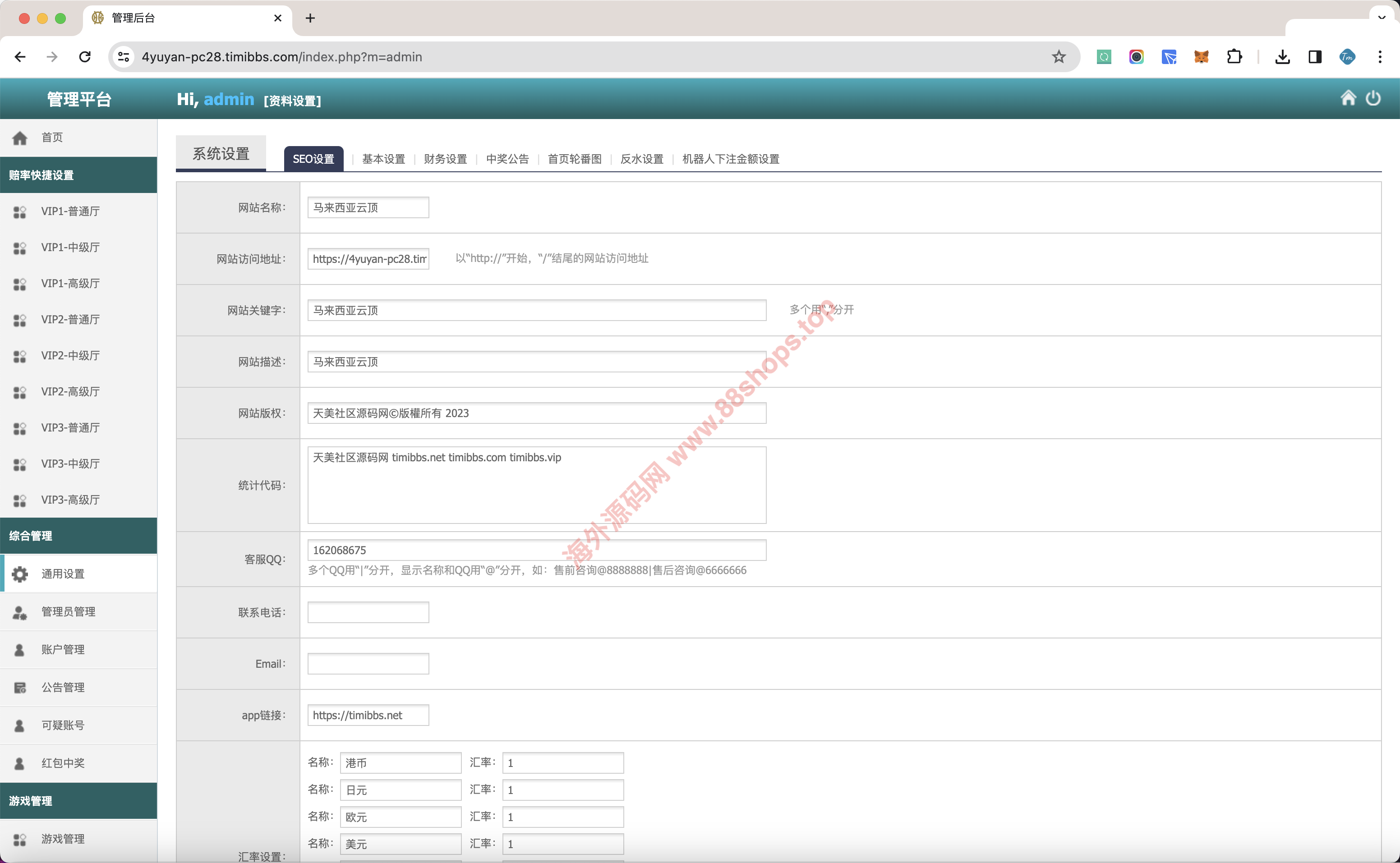This screenshot has width=1400, height=863.
Task: Go to 首页 in the sidebar
Action: [x=51, y=138]
